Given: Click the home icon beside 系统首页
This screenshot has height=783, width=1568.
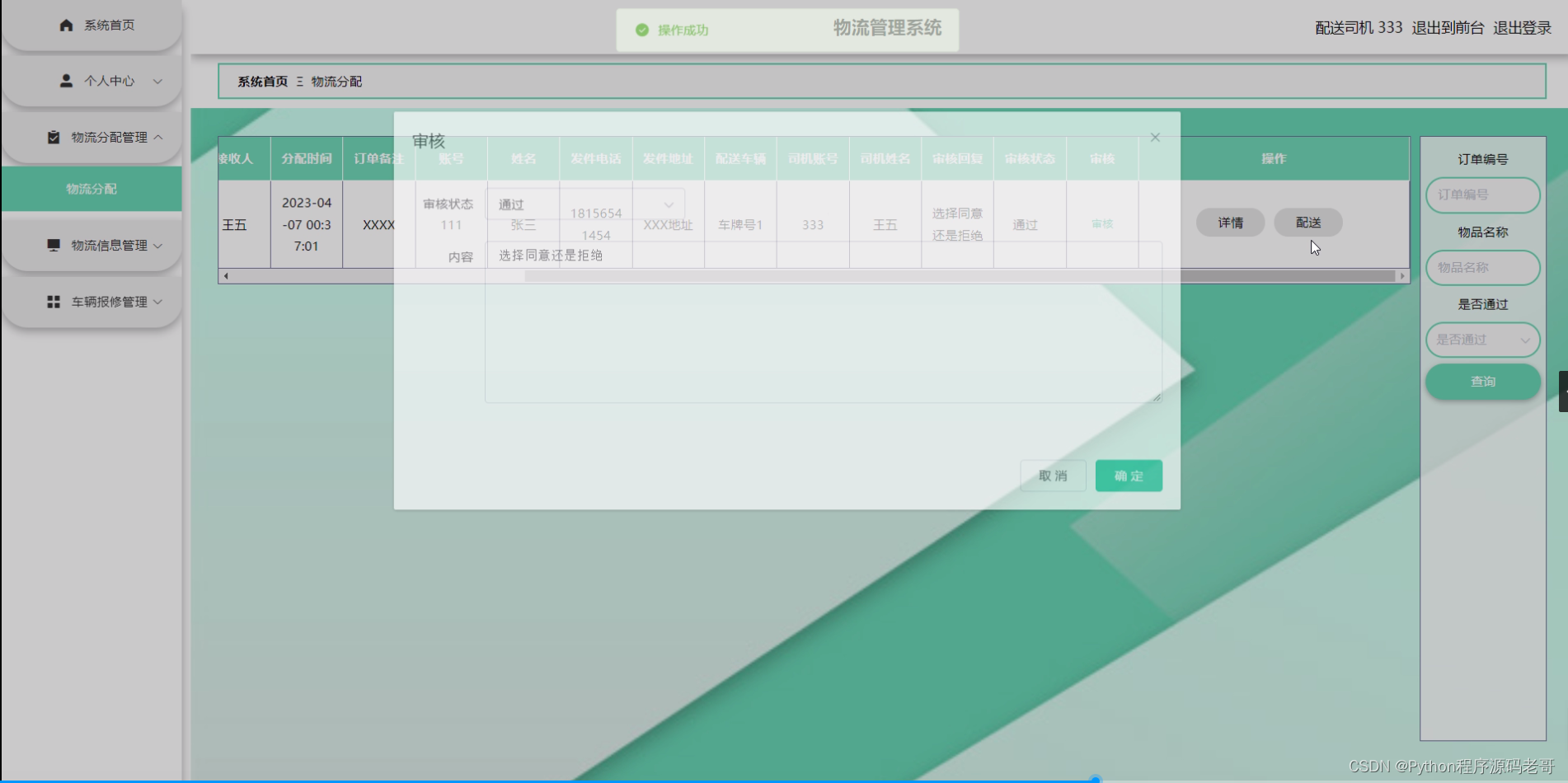Looking at the screenshot, I should [x=66, y=26].
